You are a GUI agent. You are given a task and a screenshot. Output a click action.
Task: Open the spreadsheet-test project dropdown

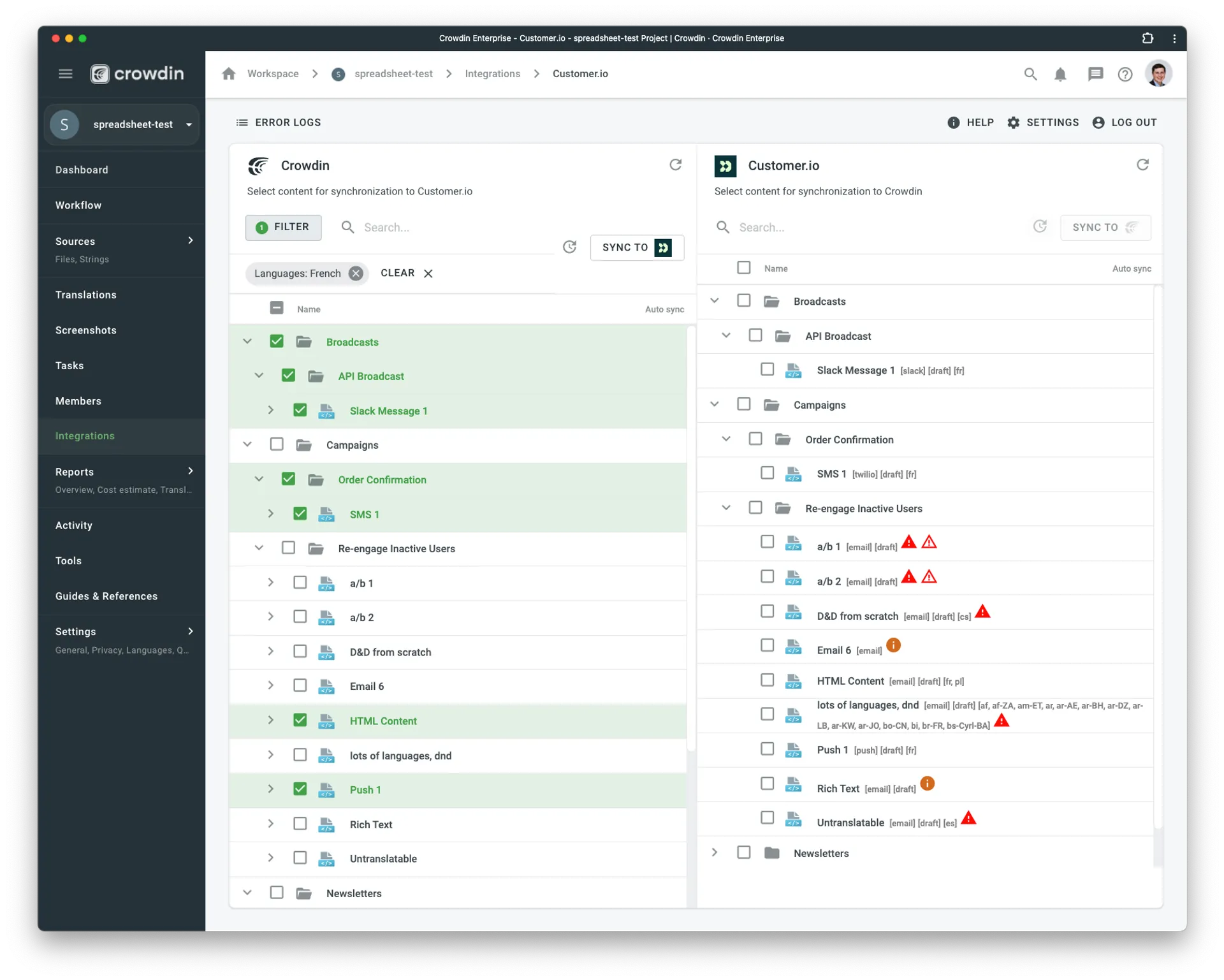pos(122,124)
